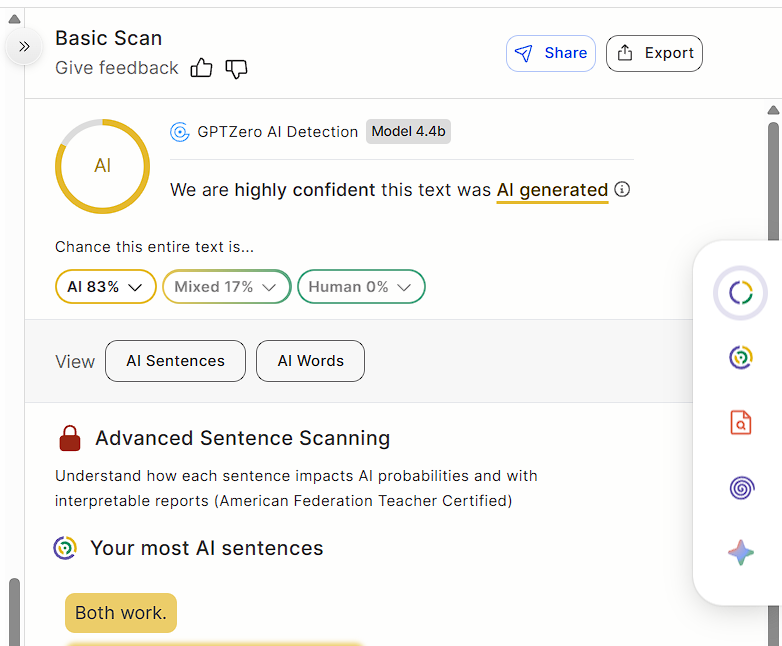The width and height of the screenshot is (782, 646).
Task: Click the Share button
Action: pos(551,54)
